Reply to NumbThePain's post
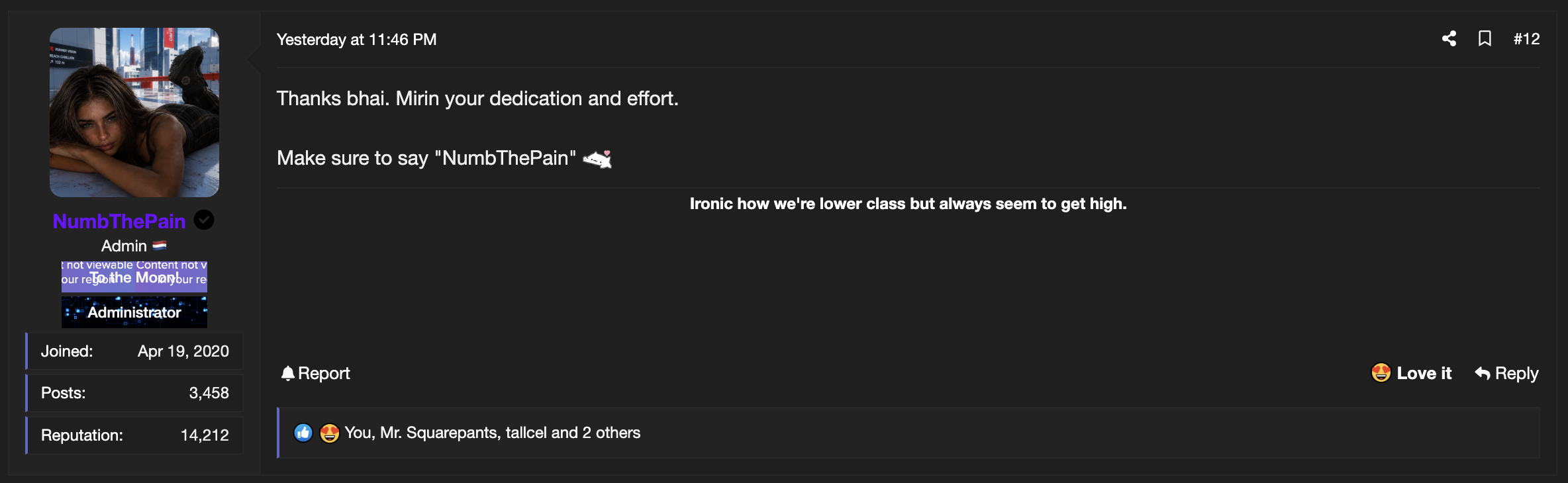1568x483 pixels. (x=1506, y=374)
